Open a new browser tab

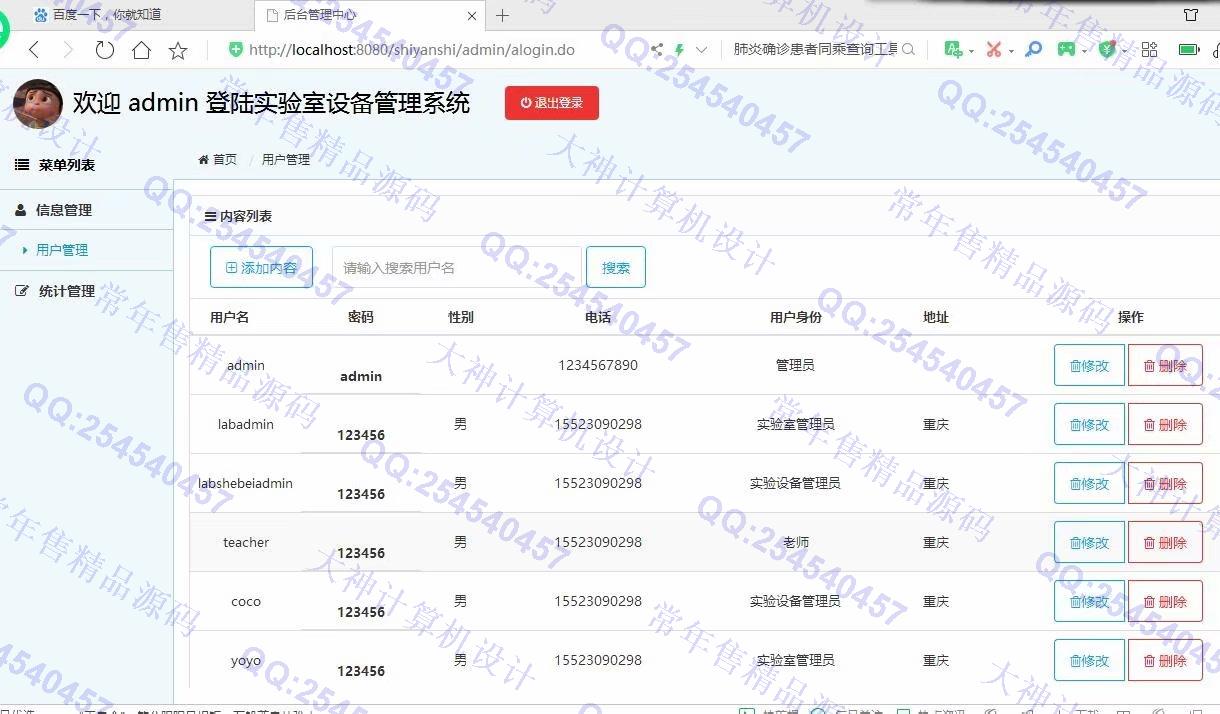[502, 15]
